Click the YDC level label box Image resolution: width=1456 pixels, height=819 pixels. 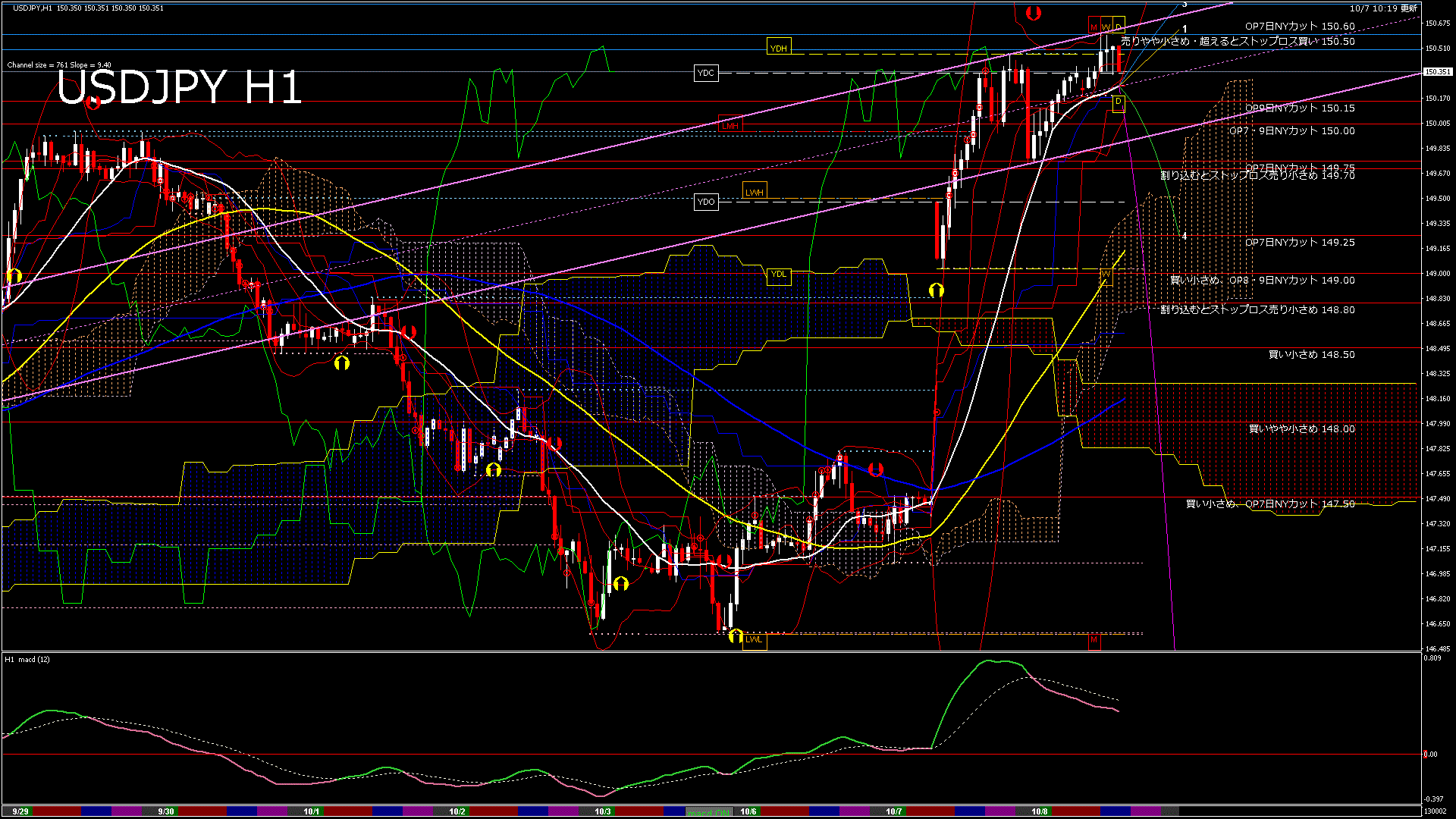pyautogui.click(x=705, y=73)
